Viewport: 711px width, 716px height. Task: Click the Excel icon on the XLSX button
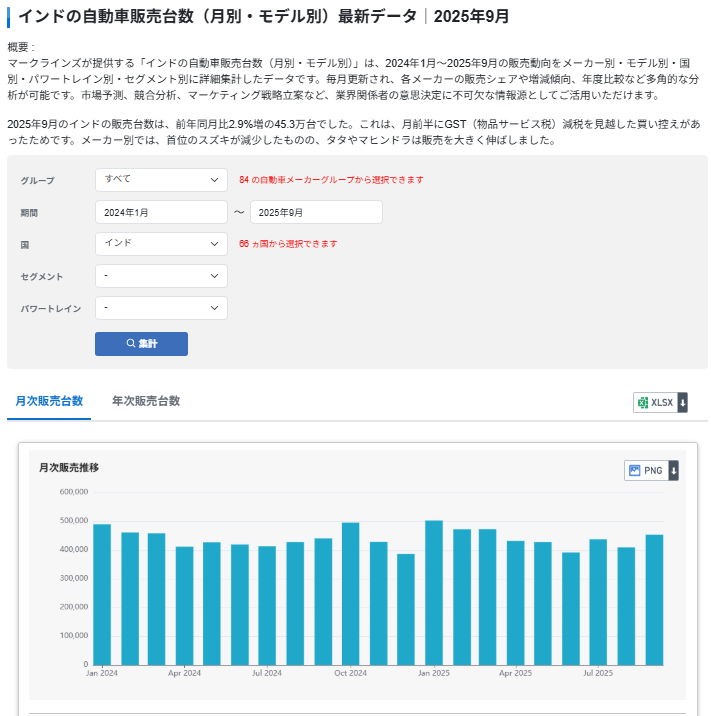coord(642,402)
